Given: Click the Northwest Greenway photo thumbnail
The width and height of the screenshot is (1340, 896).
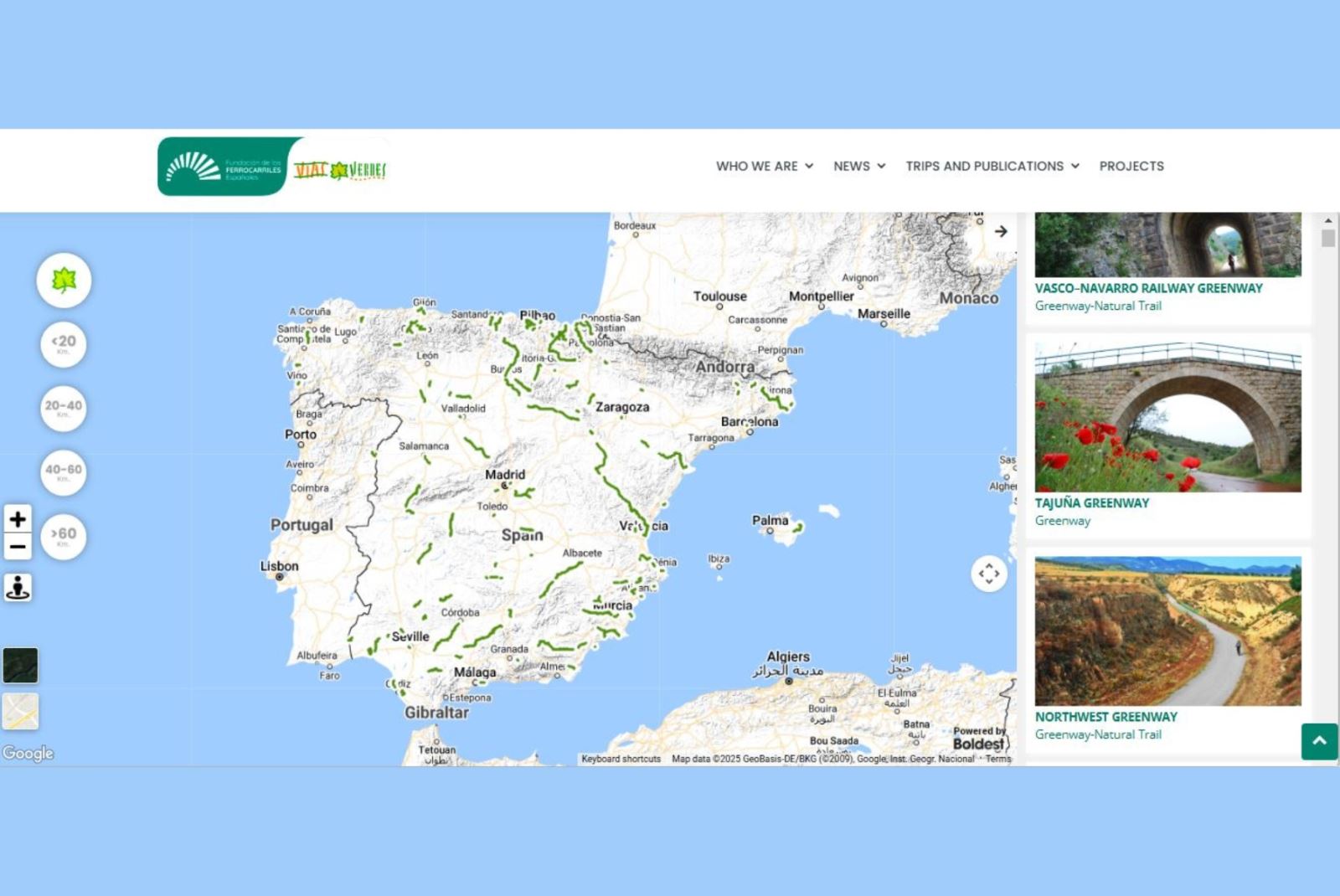Looking at the screenshot, I should click(x=1167, y=631).
